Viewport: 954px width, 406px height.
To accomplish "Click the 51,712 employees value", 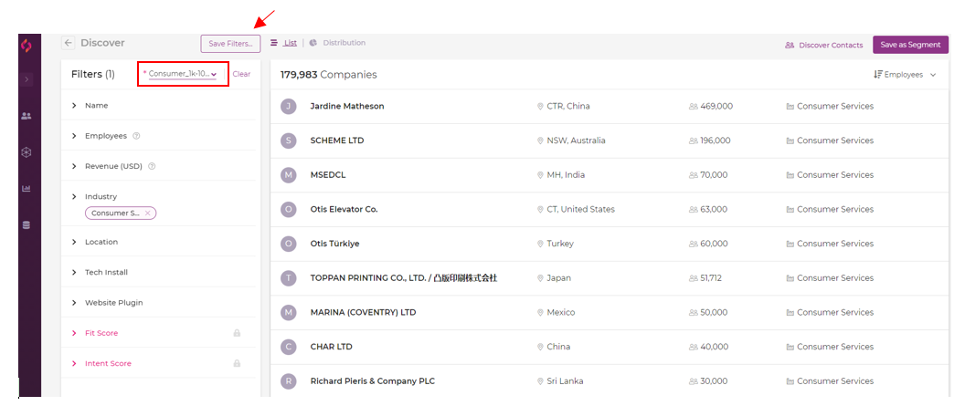I will tap(711, 278).
